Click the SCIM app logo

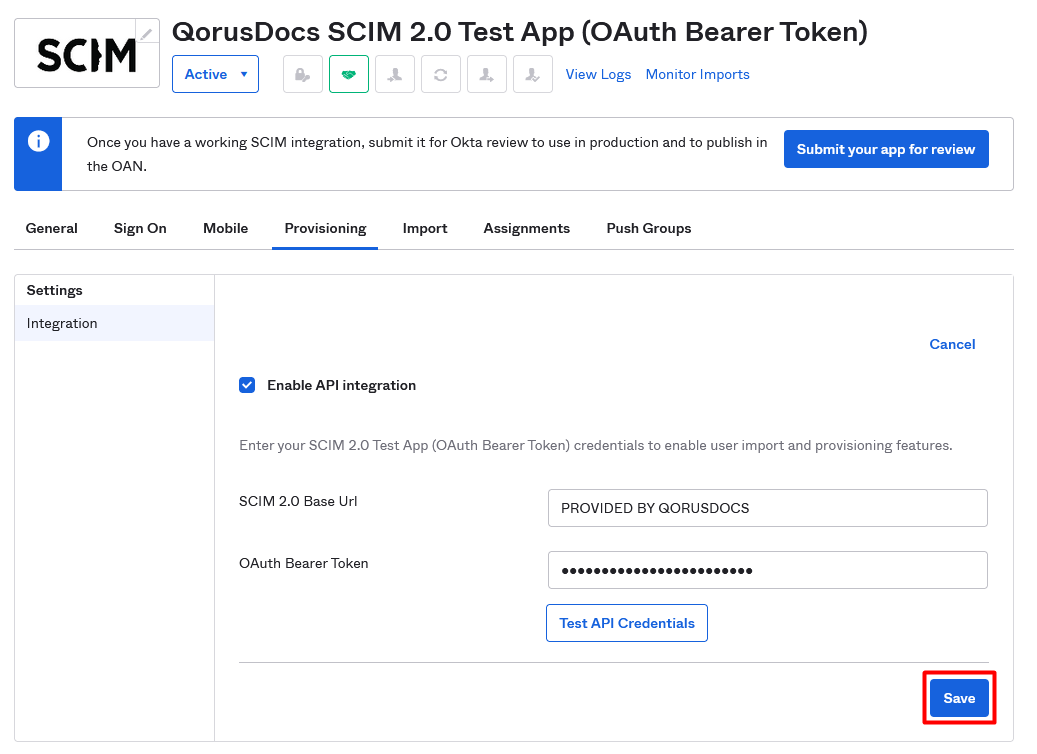(87, 54)
